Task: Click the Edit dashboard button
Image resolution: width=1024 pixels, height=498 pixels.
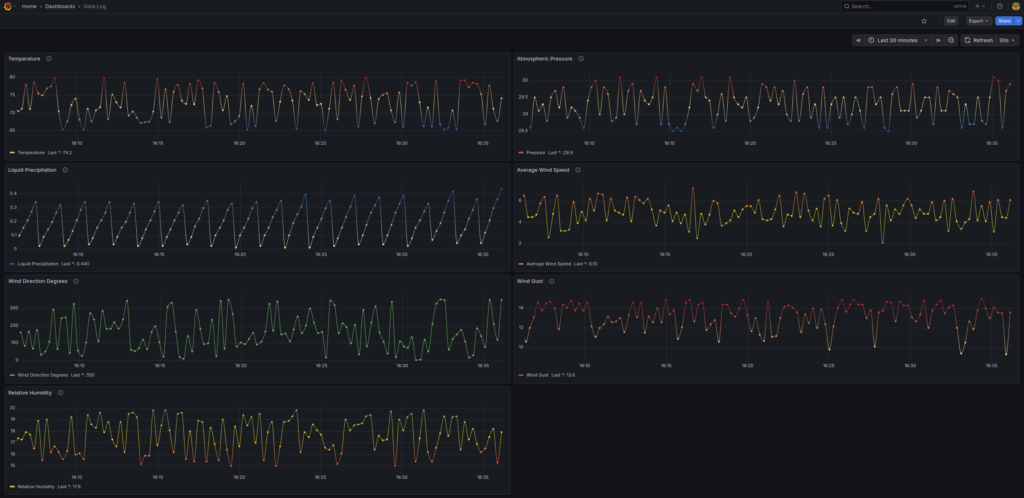Action: (x=950, y=20)
